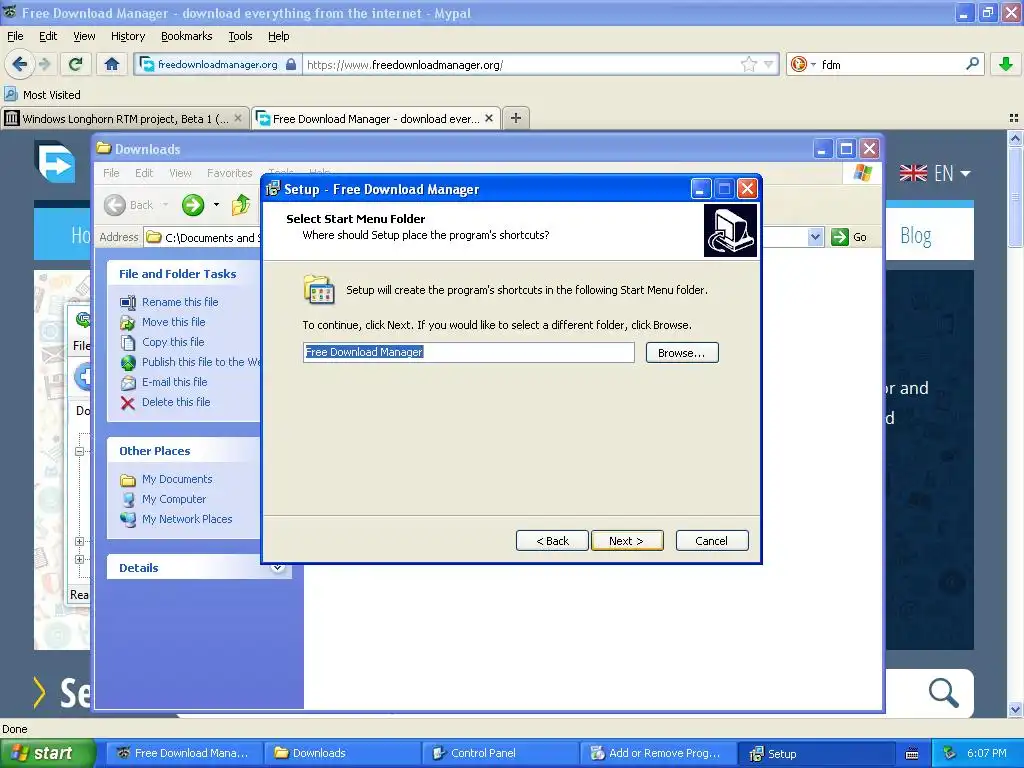The width and height of the screenshot is (1024, 768).
Task: Click the Publish this file to the Web globe icon
Action: pyautogui.click(x=127, y=362)
